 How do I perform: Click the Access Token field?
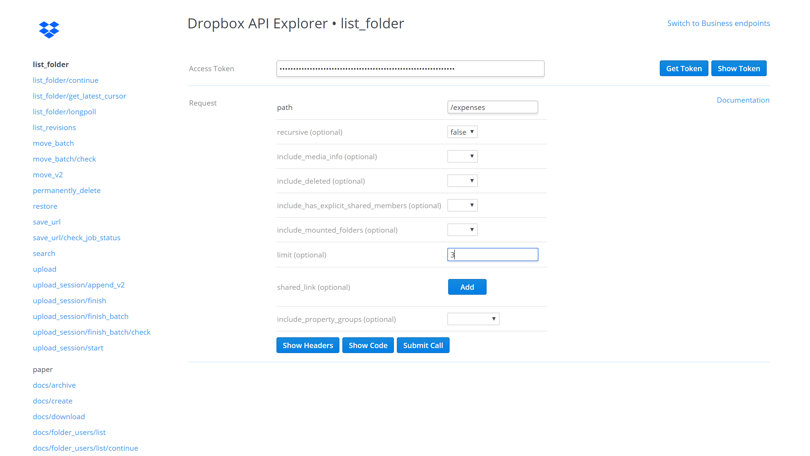[410, 69]
